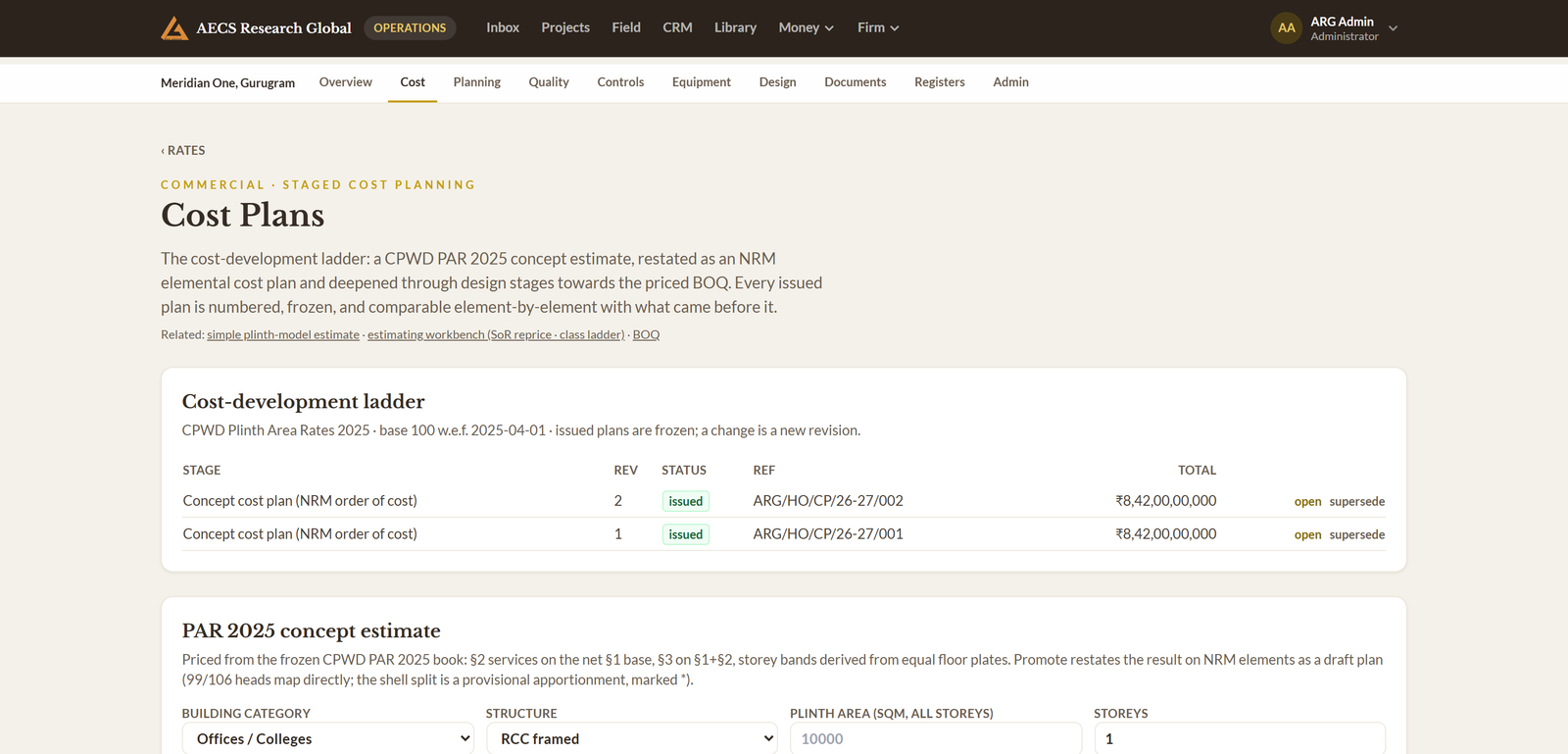Open the revision 1 cost plan

(1307, 534)
